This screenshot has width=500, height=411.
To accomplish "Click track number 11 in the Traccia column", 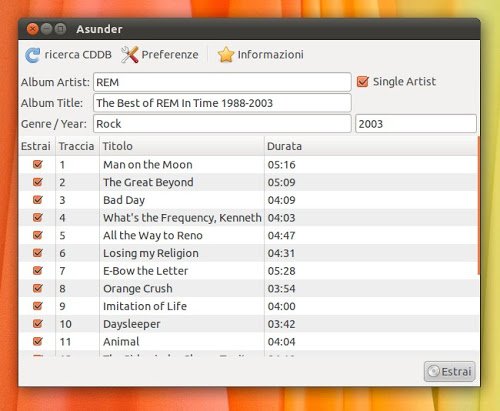I will coord(65,341).
